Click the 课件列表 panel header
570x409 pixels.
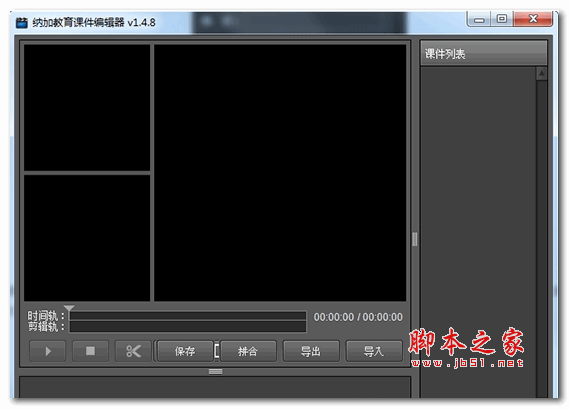point(483,53)
